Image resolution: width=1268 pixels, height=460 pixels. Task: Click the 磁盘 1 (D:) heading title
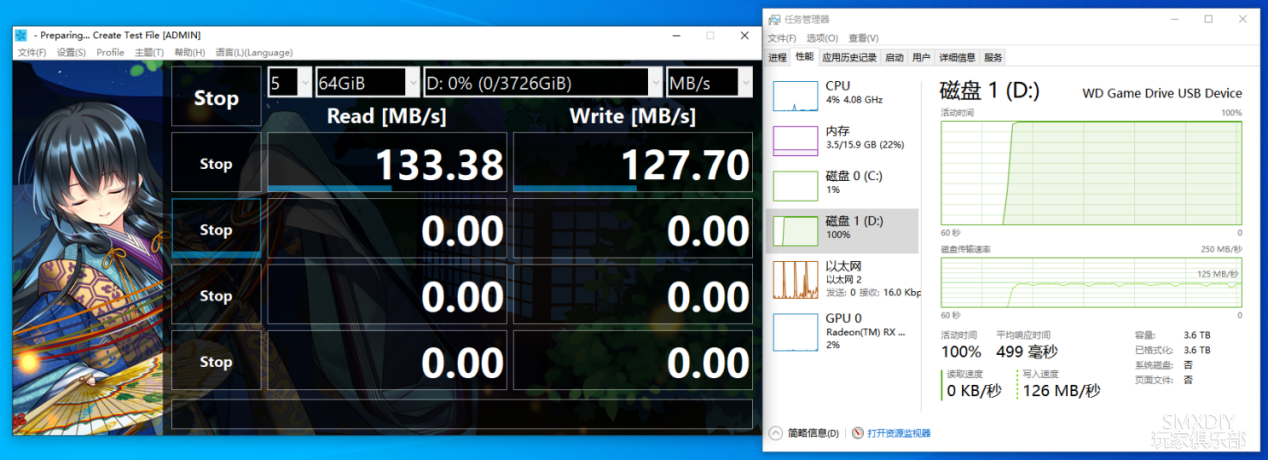[990, 91]
